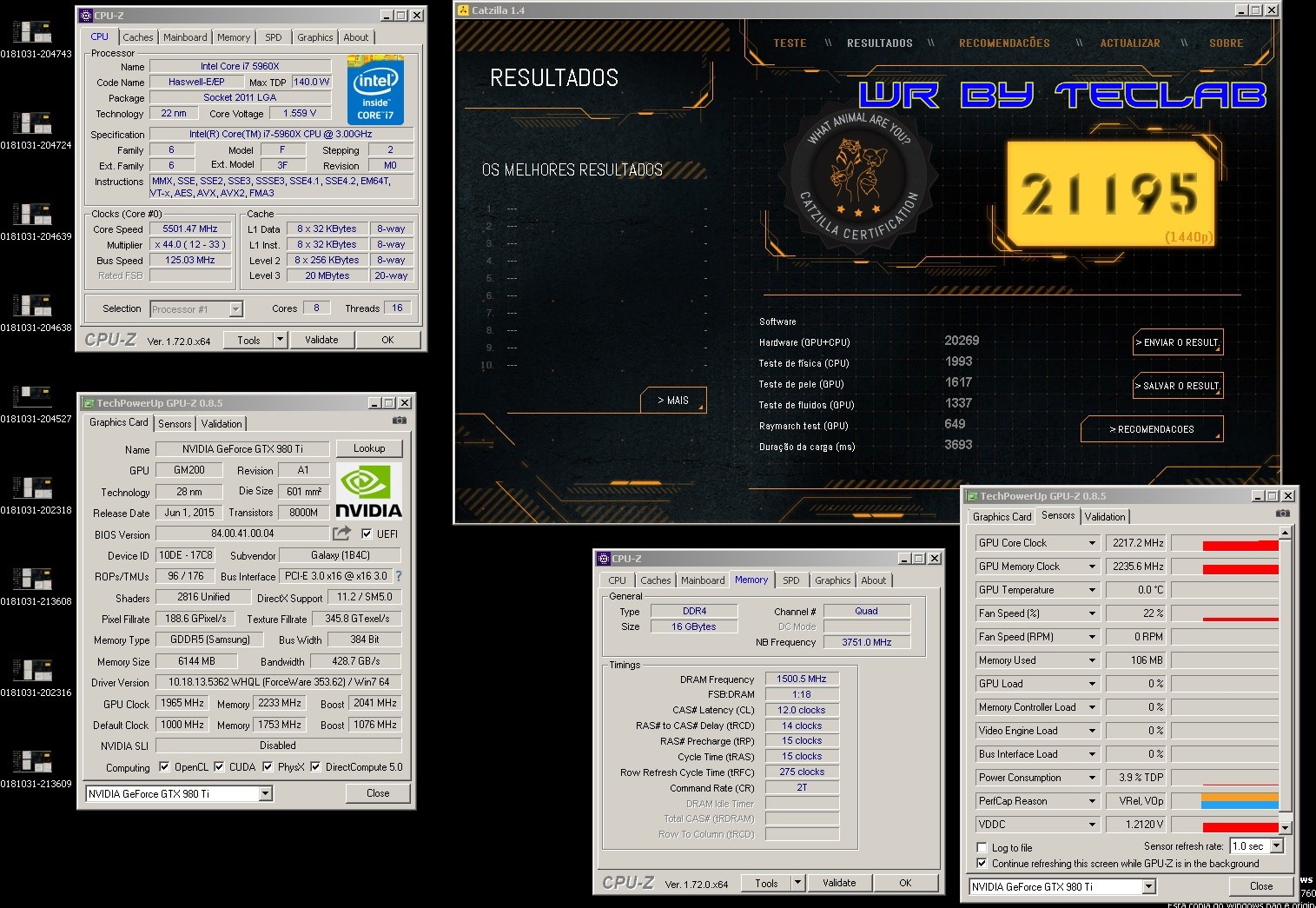Image resolution: width=1316 pixels, height=908 pixels.
Task: Enable the Log to file checkbox
Action: [x=982, y=847]
